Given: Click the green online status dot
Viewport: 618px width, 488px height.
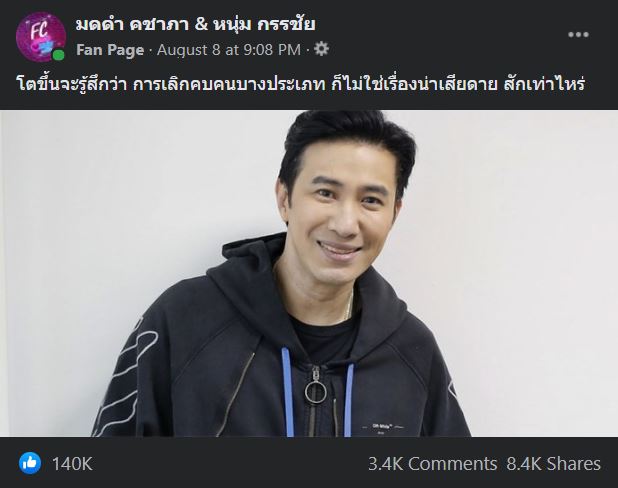Looking at the screenshot, I should tap(59, 55).
